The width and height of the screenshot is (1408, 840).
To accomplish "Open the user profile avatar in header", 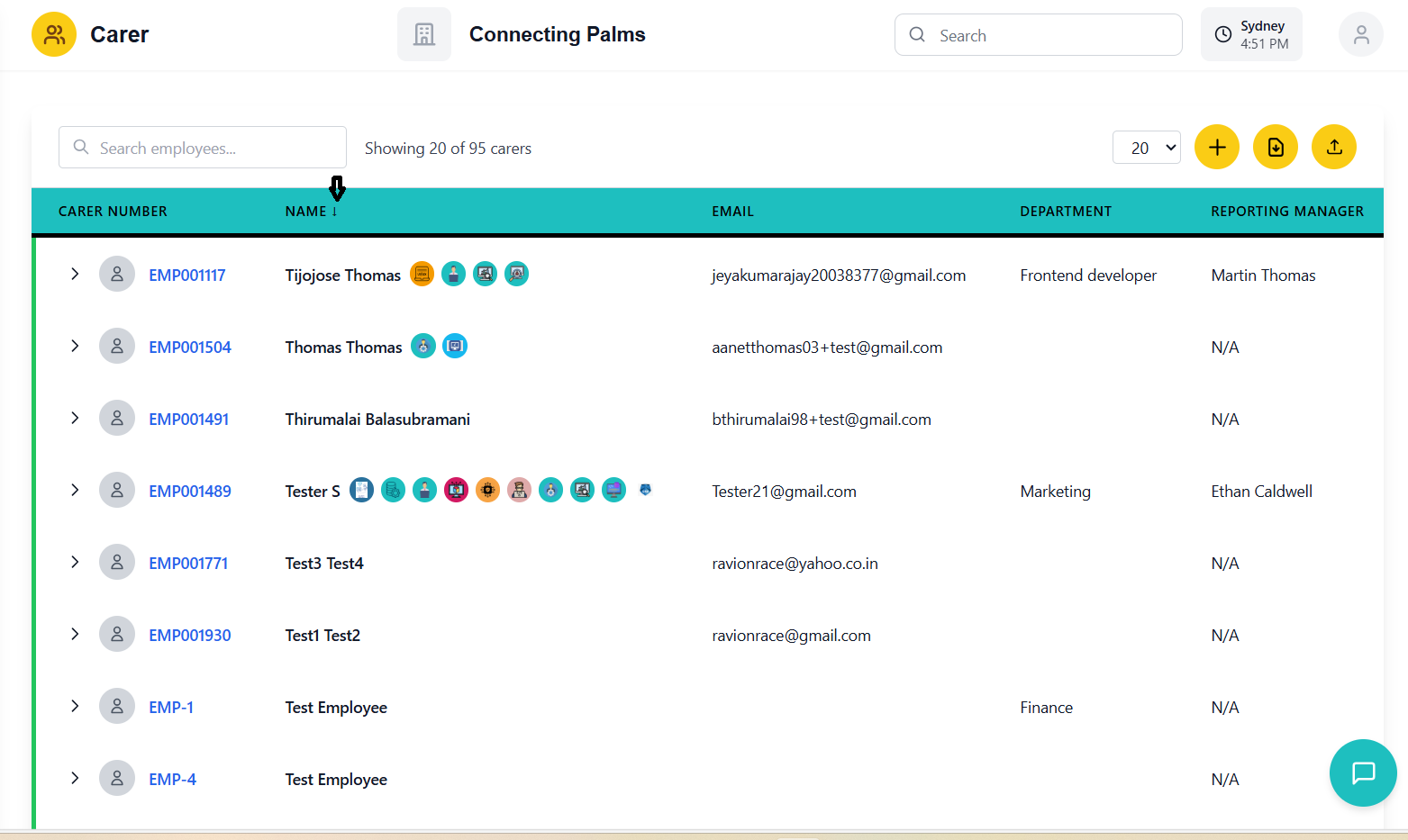I will [x=1360, y=35].
